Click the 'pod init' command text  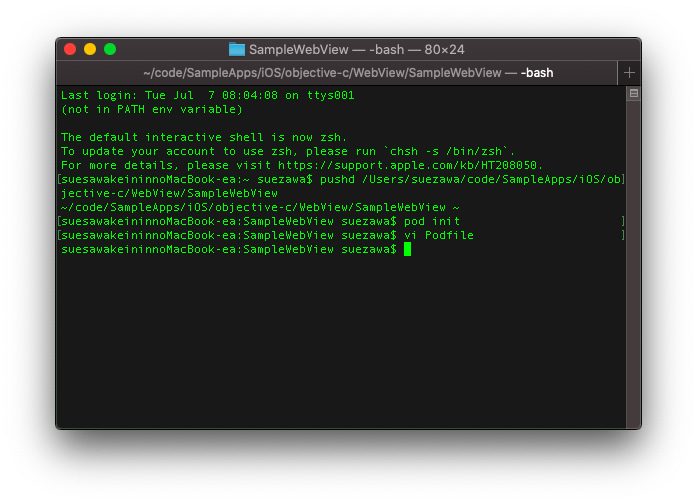(x=432, y=221)
